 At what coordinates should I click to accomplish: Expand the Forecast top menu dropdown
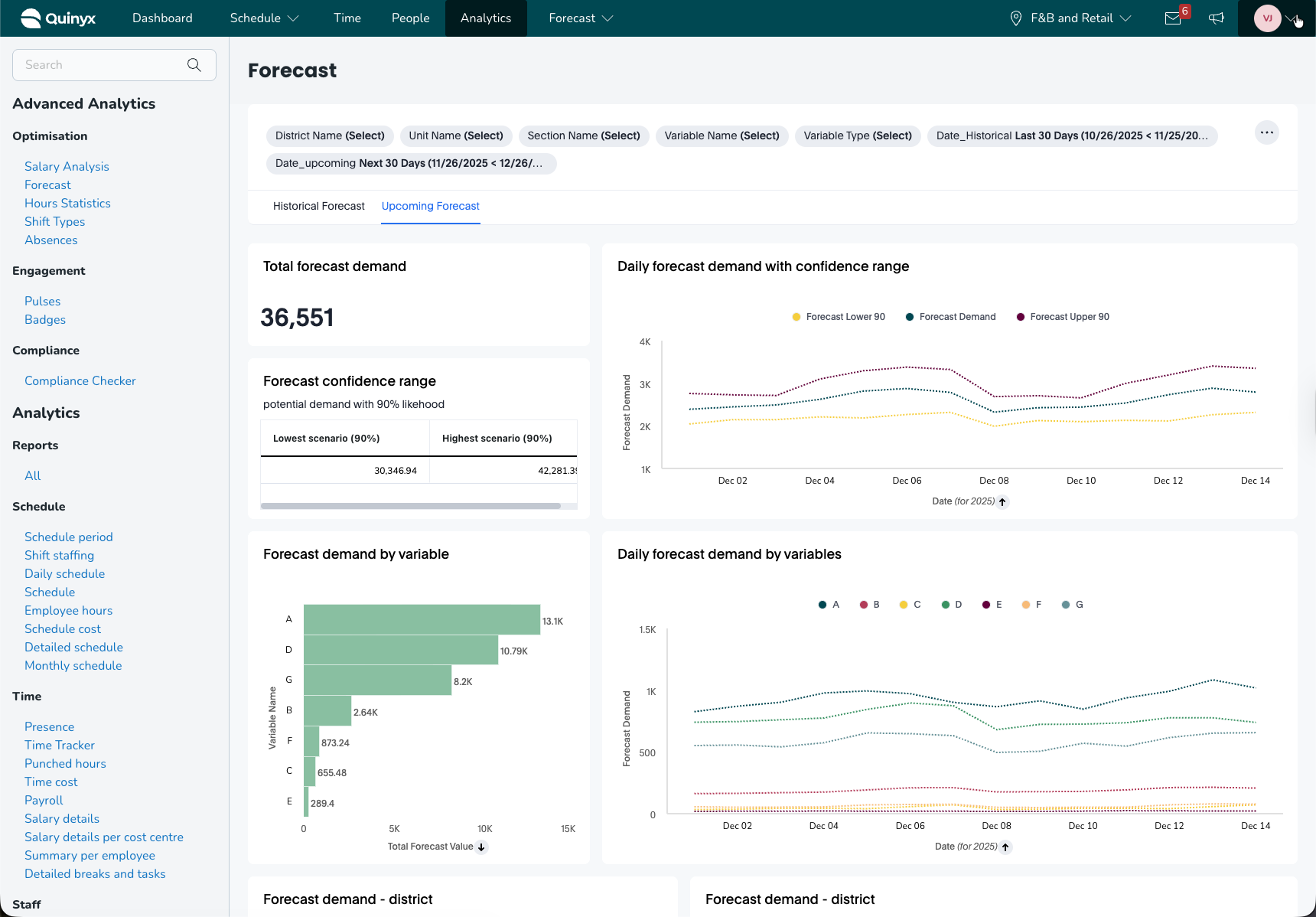tap(581, 18)
